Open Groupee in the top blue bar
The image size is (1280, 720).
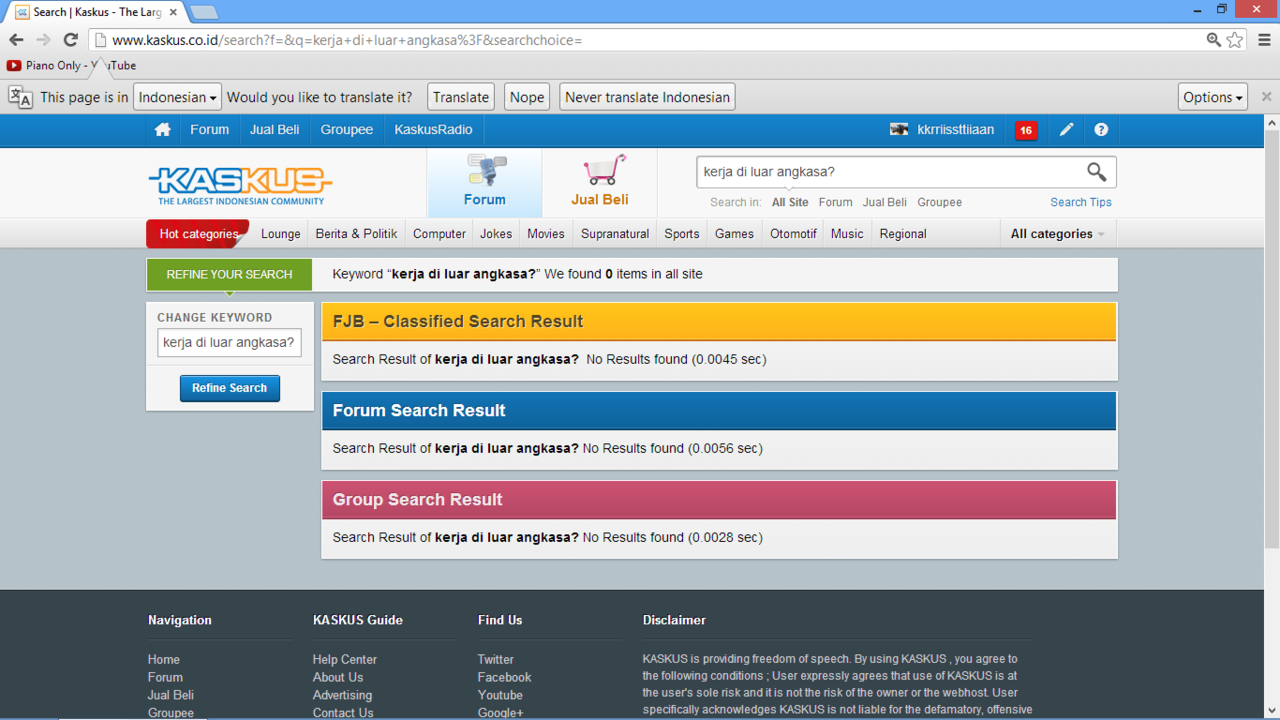[x=347, y=129]
